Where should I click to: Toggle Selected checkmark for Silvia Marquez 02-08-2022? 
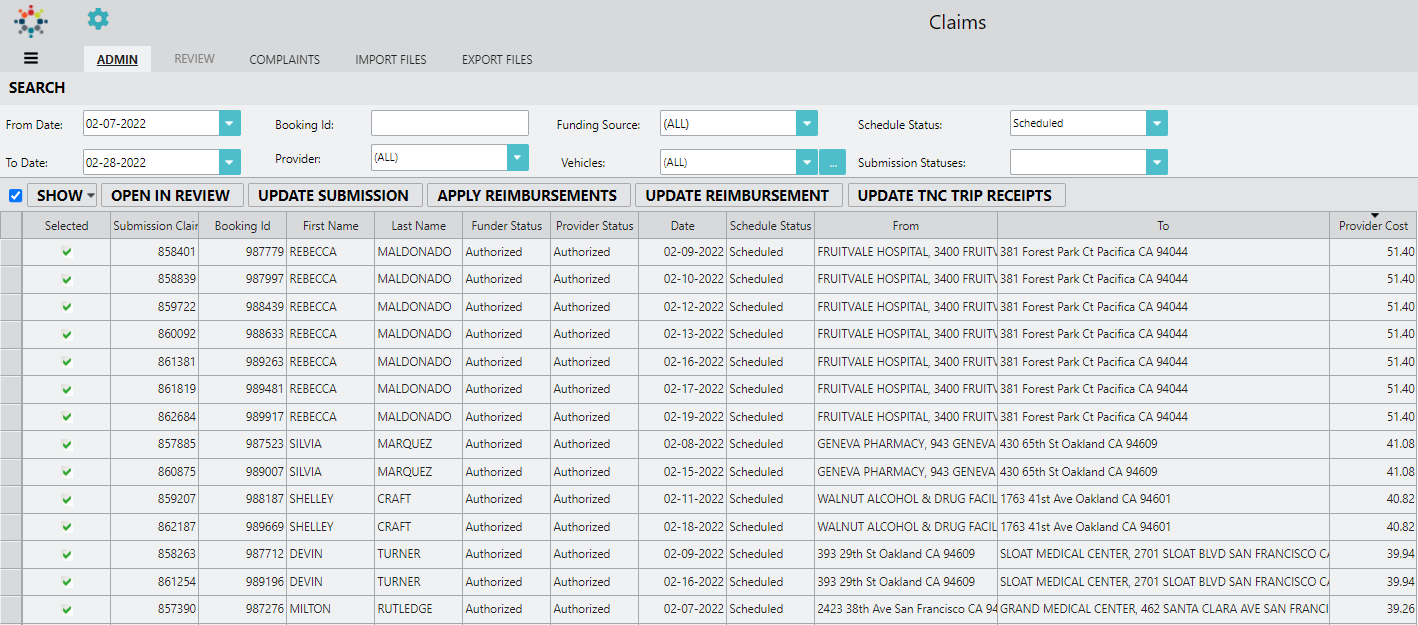pos(67,444)
